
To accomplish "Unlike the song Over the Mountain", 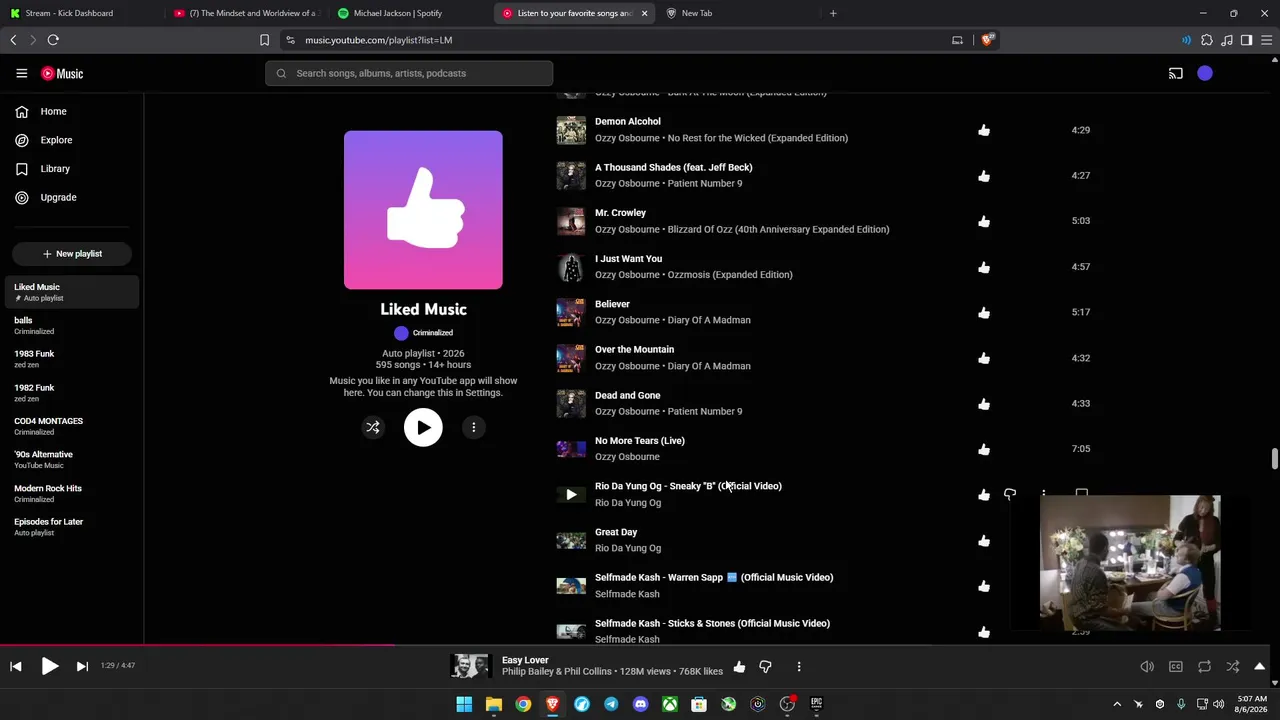I will coord(984,358).
